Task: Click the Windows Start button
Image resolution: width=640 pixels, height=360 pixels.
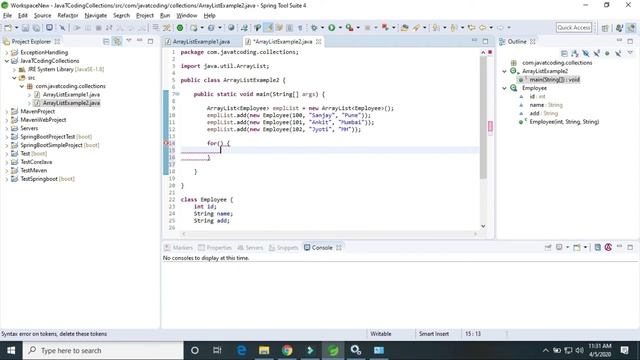Action: 11,350
